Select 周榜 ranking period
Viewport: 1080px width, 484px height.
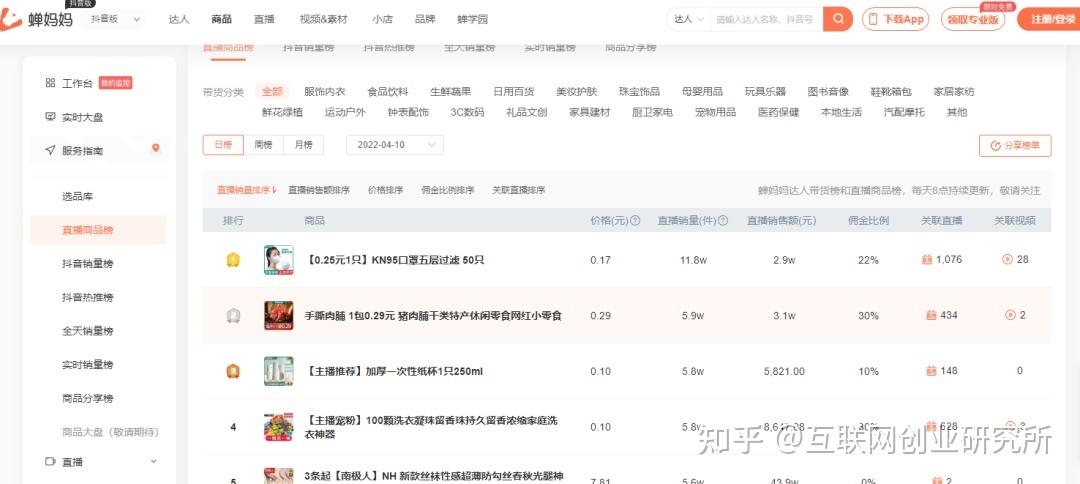tap(264, 145)
